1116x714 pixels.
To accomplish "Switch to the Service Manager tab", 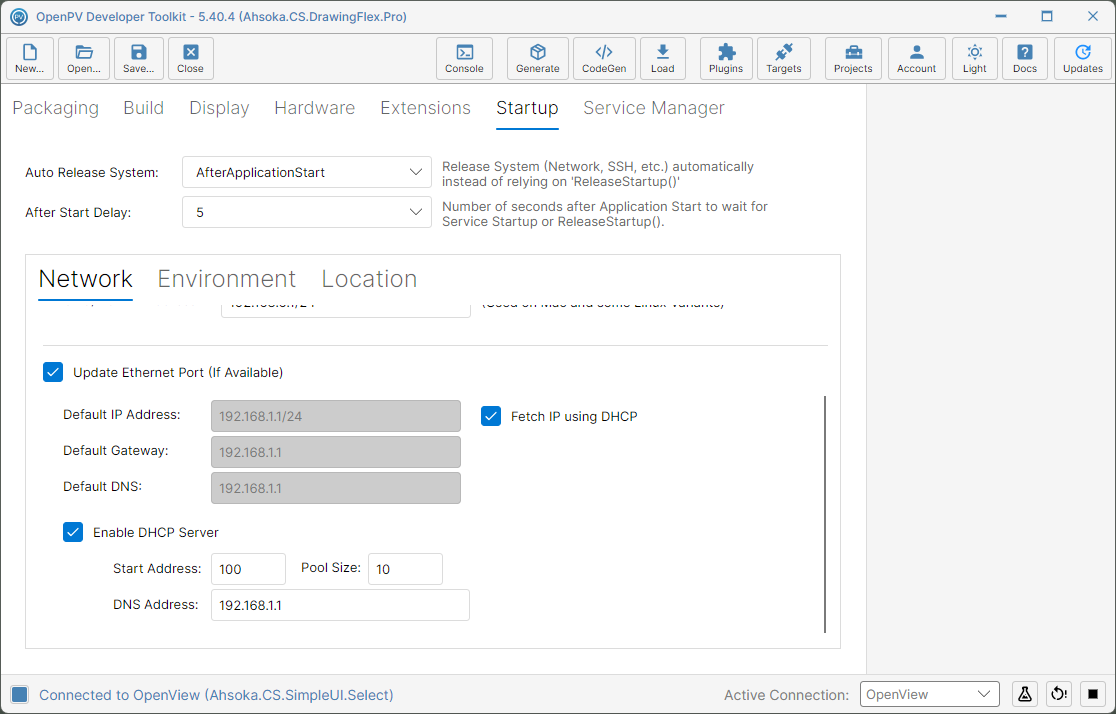I will (x=654, y=108).
